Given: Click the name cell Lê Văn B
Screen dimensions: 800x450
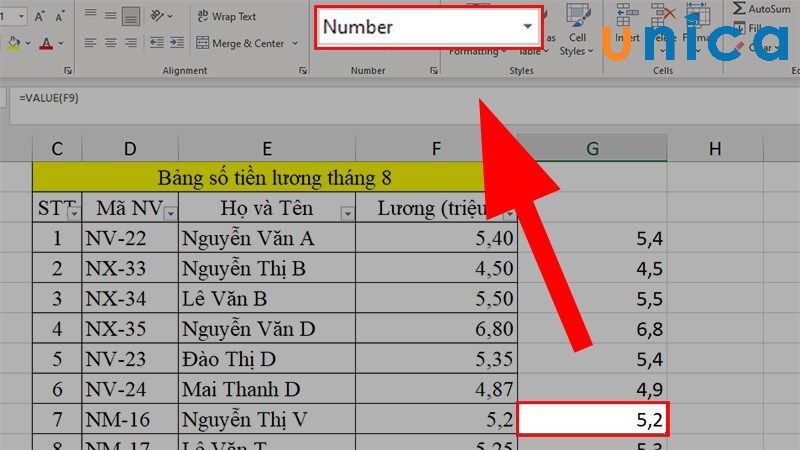Looking at the screenshot, I should [267, 298].
